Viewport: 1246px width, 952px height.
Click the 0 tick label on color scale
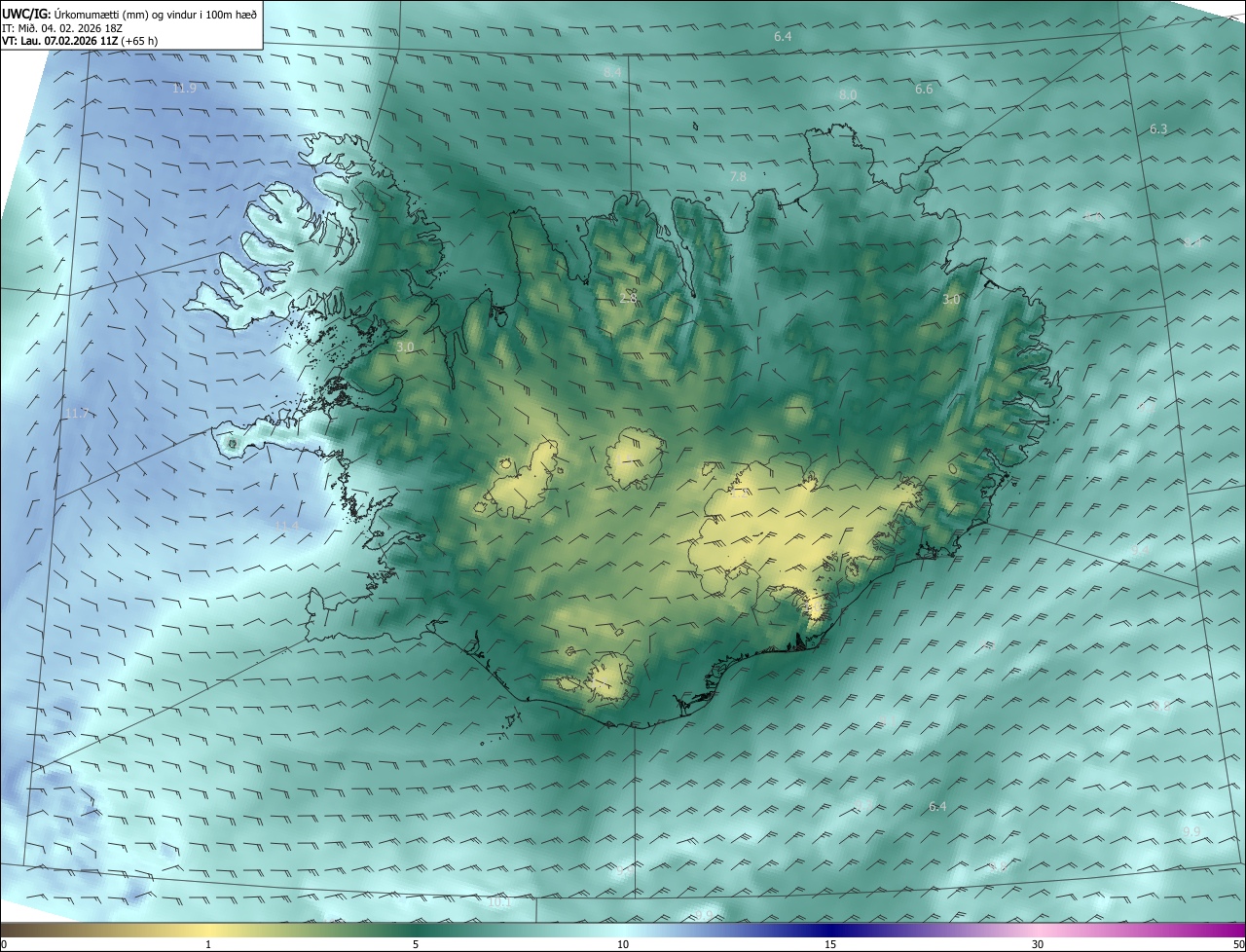pos(4,944)
